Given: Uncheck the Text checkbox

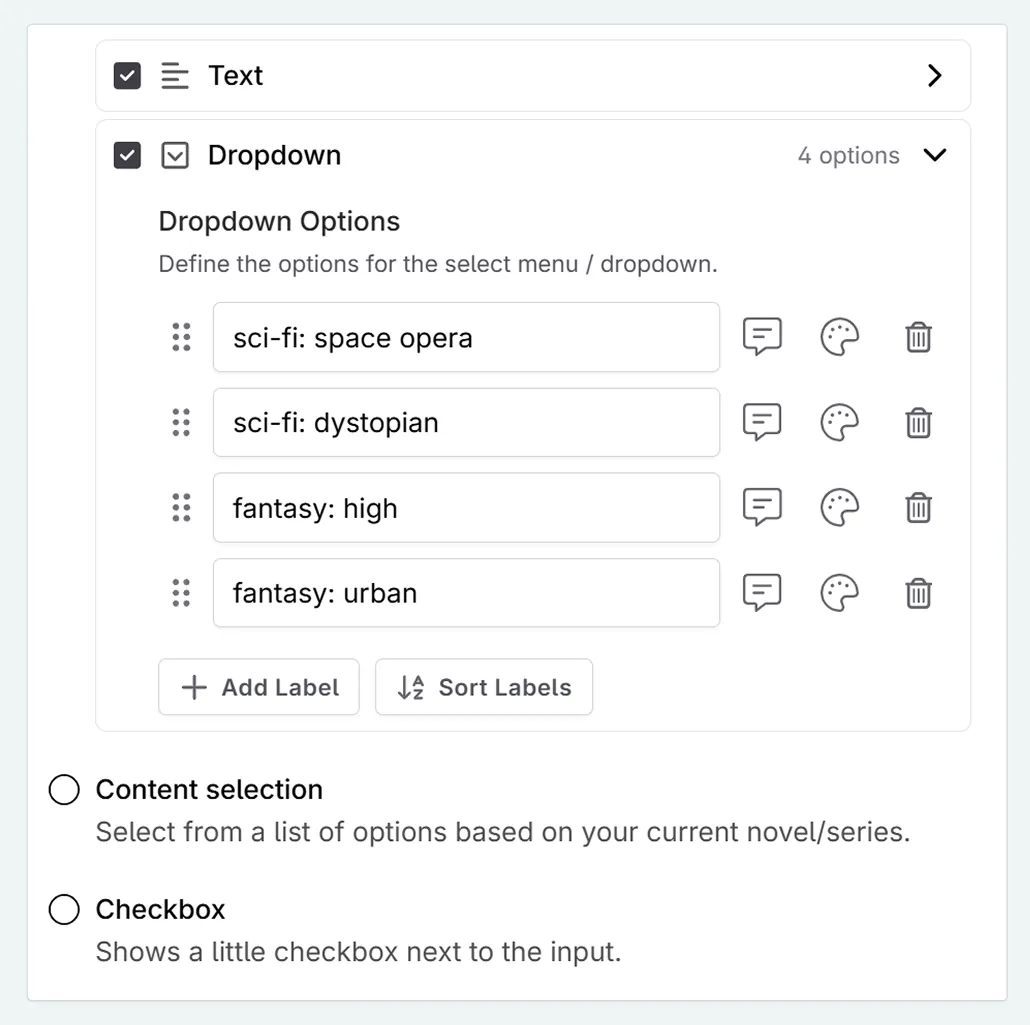Looking at the screenshot, I should pyautogui.click(x=127, y=76).
